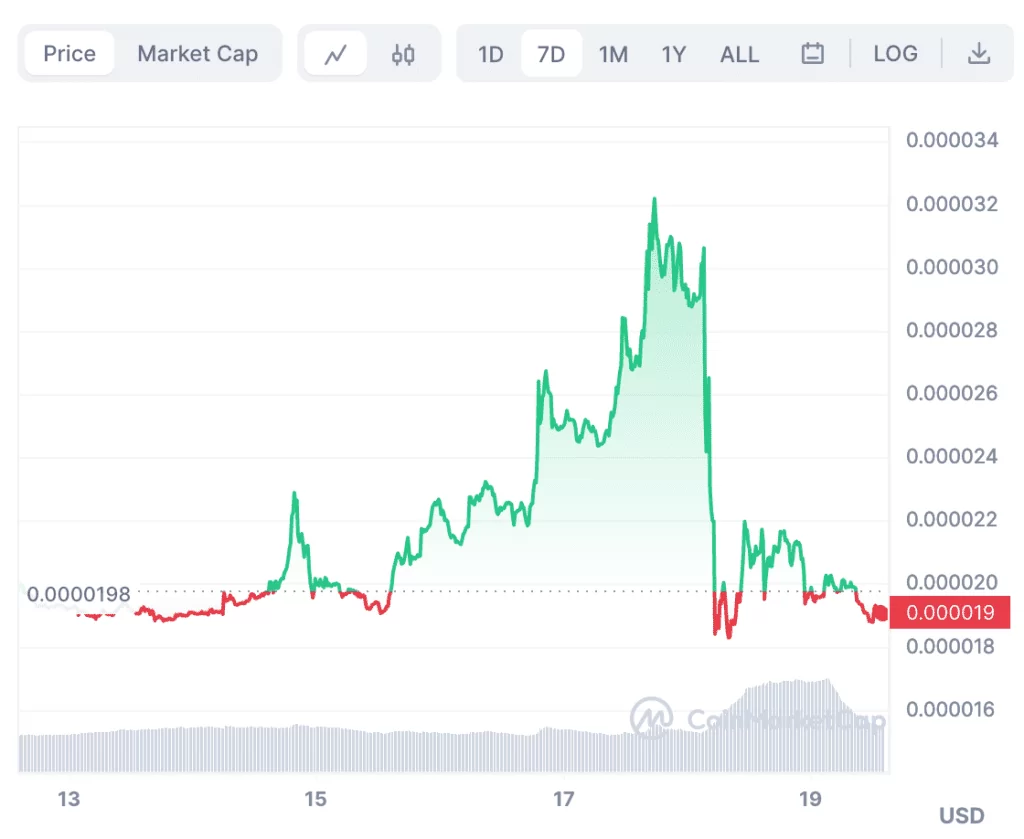1024x839 pixels.
Task: Switch to line chart view
Action: coord(335,54)
